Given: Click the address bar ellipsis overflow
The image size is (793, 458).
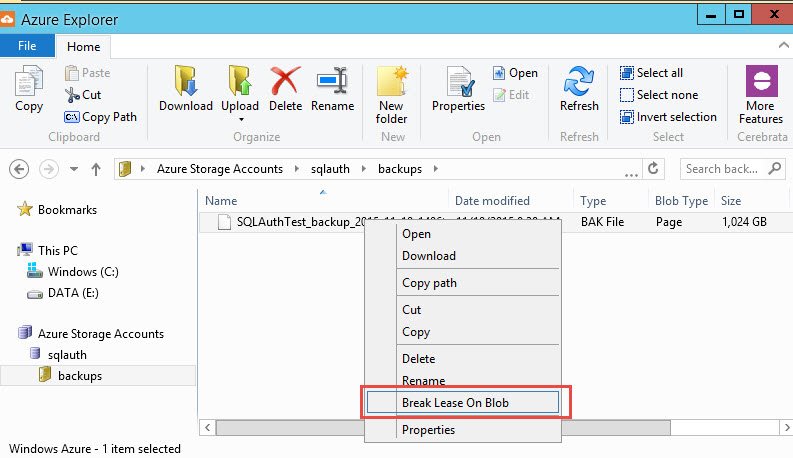Looking at the screenshot, I should pyautogui.click(x=631, y=174).
